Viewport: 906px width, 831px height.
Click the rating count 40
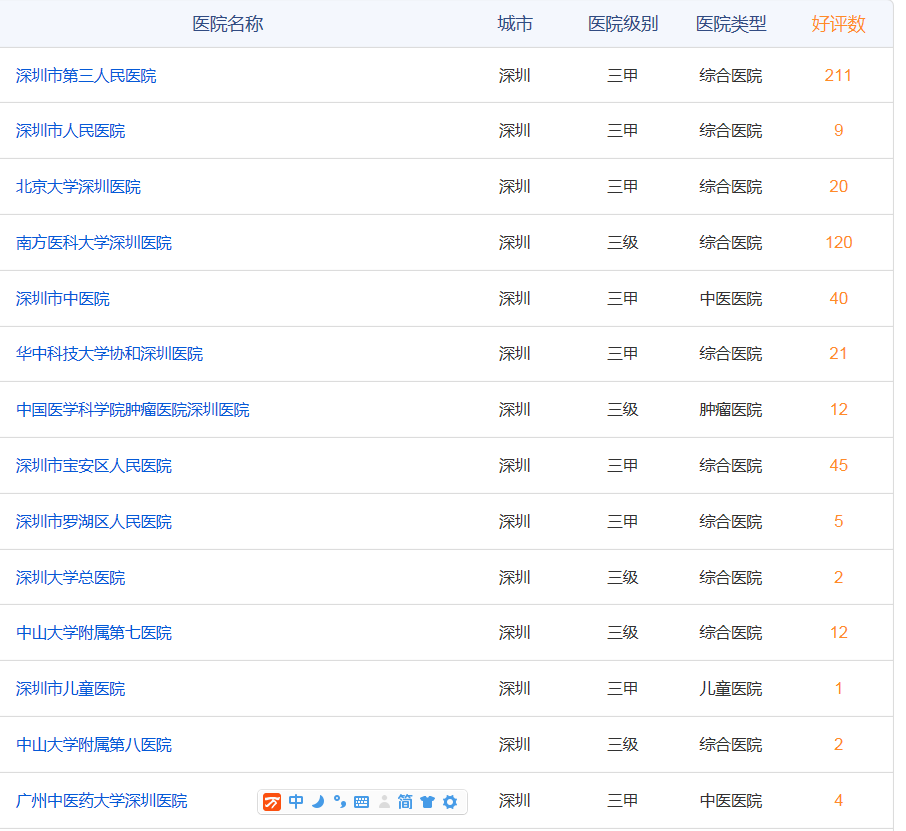[838, 299]
